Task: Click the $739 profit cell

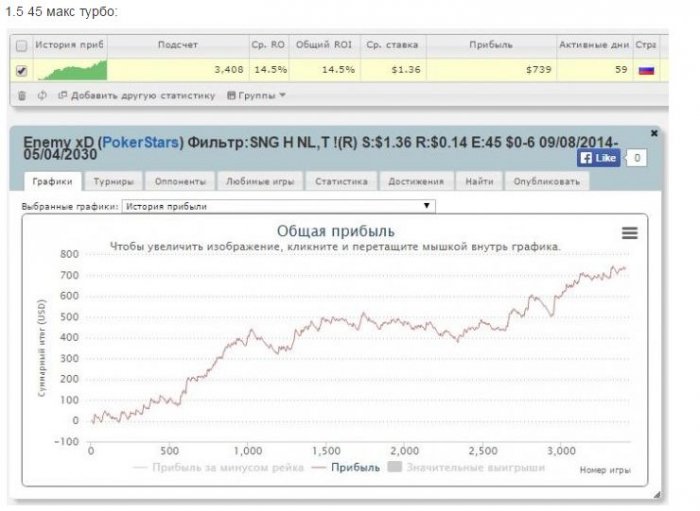Action: (491, 70)
